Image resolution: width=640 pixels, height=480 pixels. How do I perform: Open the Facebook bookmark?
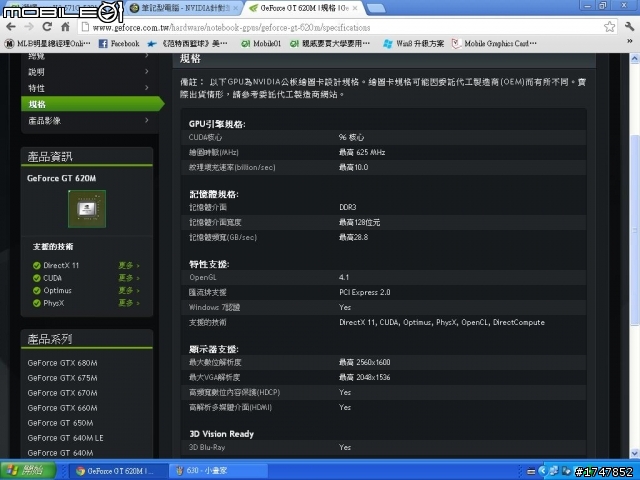[119, 43]
